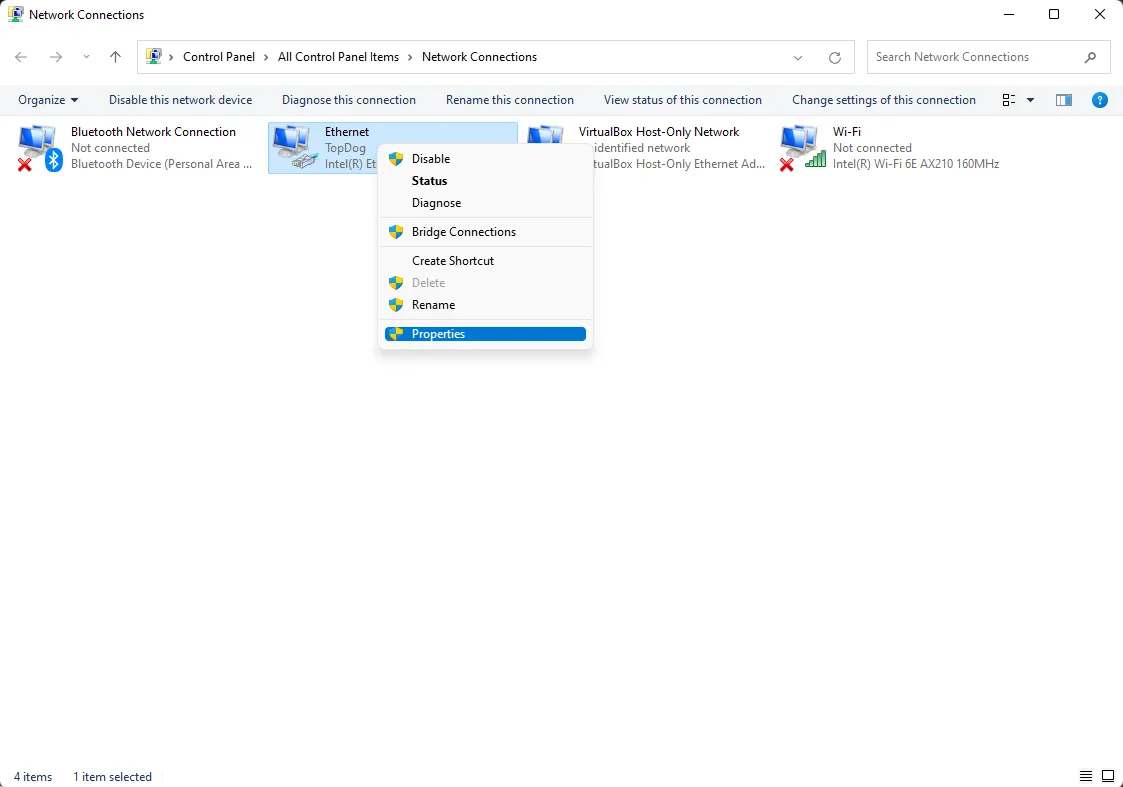Click Diagnose this connection in toolbar
The image size is (1123, 787).
tap(348, 100)
